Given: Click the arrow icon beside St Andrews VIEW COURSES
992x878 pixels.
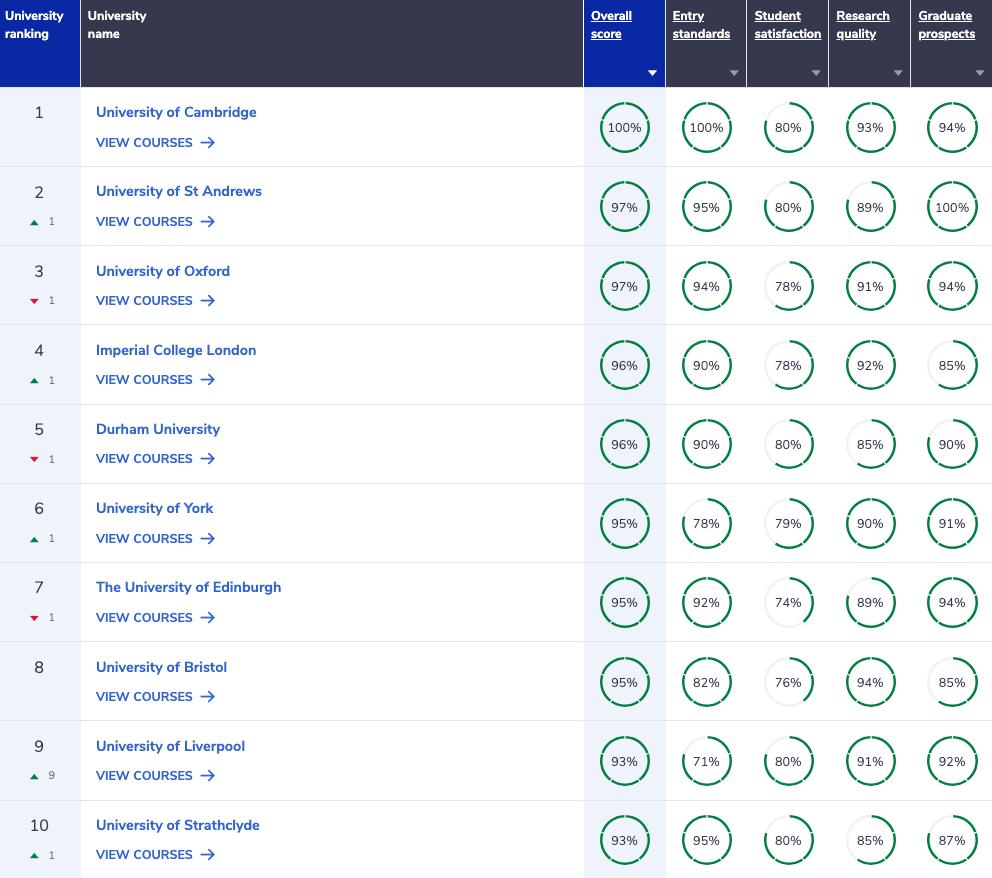Looking at the screenshot, I should coord(207,222).
